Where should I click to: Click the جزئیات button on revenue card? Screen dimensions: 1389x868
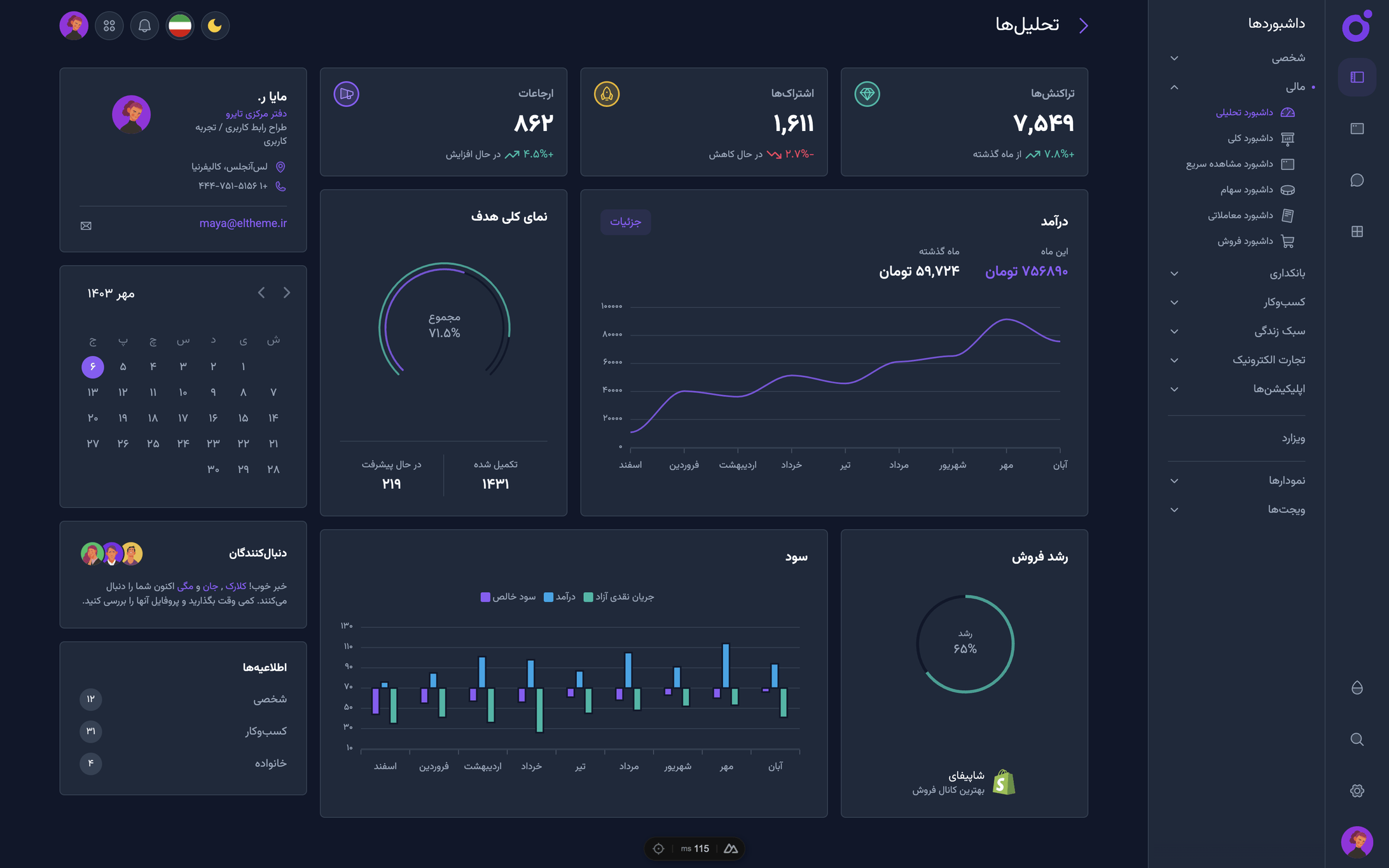pos(625,222)
